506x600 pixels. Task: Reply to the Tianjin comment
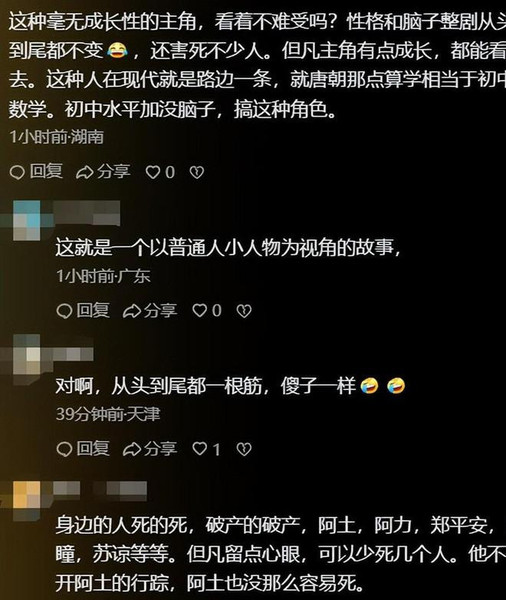point(83,448)
